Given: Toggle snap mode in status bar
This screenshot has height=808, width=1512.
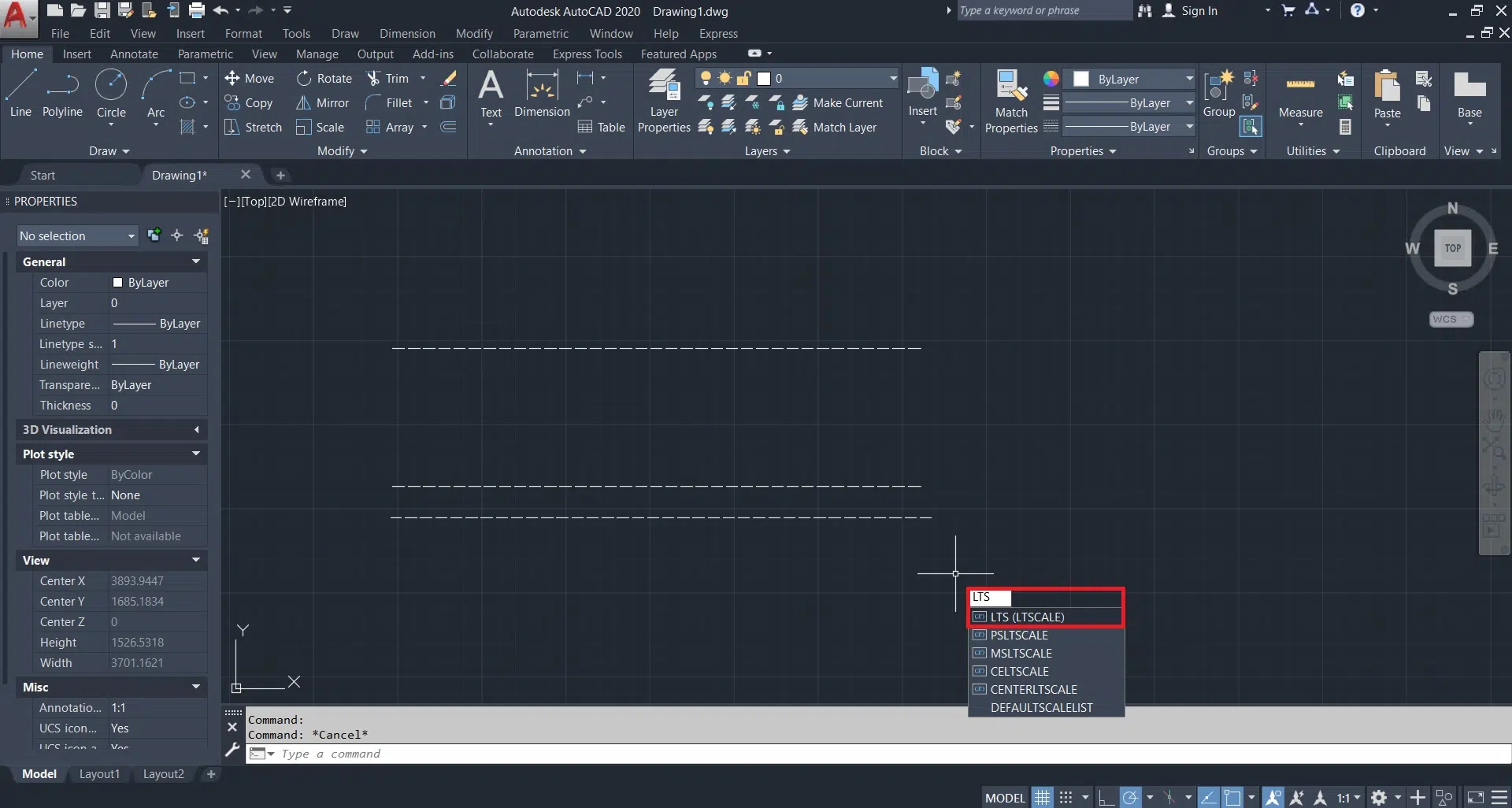Looking at the screenshot, I should pos(1065,798).
